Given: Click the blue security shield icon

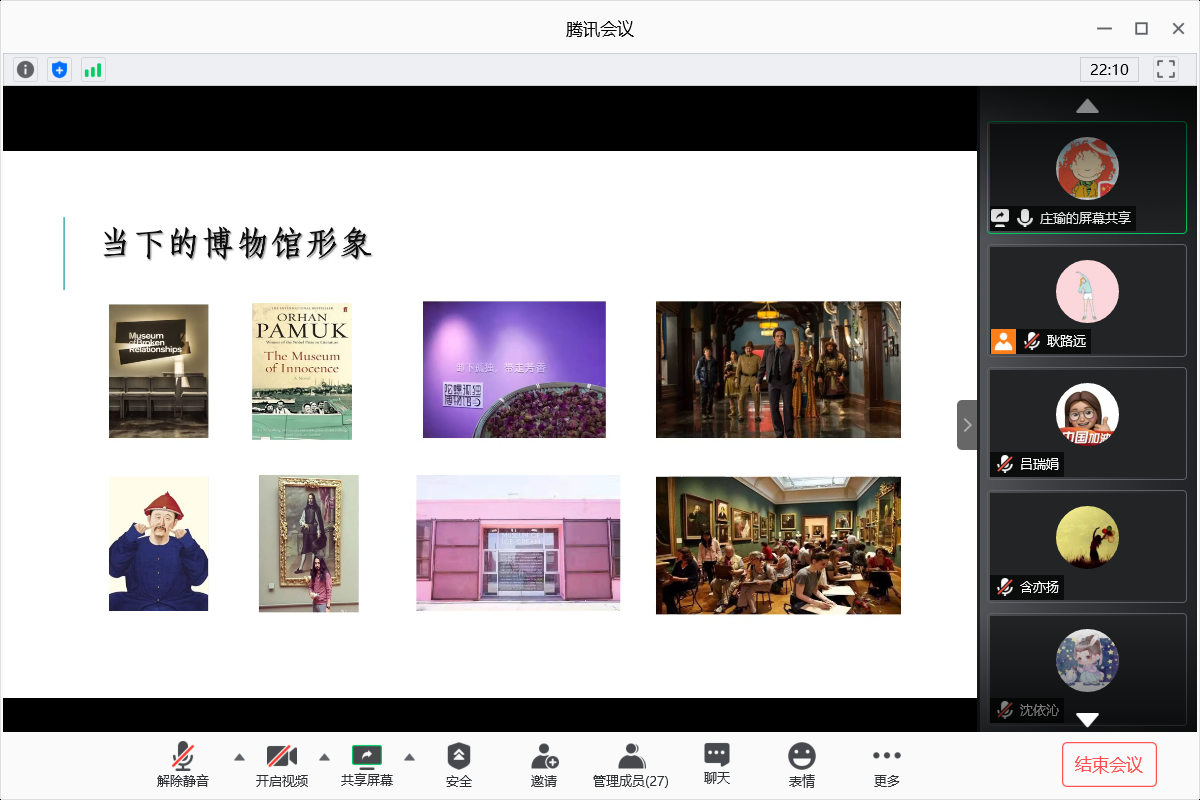Looking at the screenshot, I should coord(60,69).
